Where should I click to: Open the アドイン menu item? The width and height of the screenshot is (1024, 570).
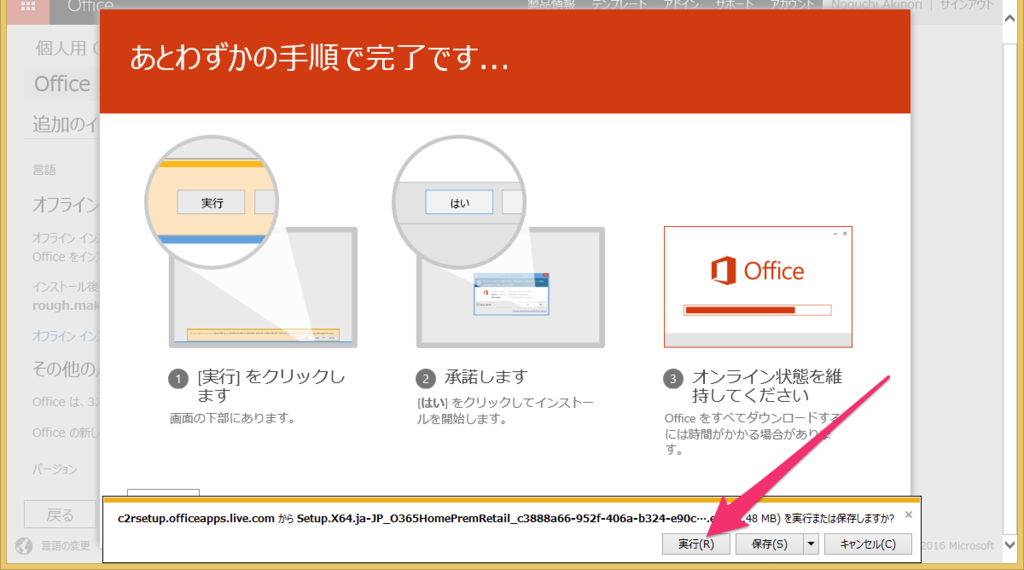tap(681, 5)
